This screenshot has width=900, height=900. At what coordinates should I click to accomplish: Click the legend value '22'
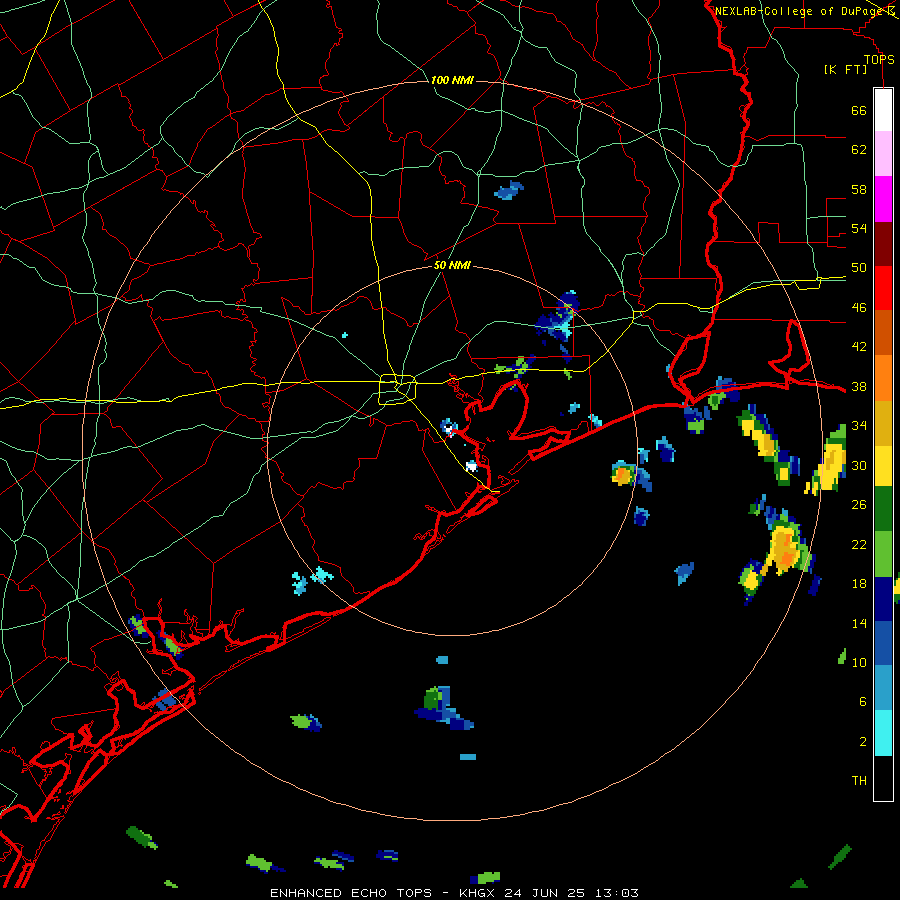tap(859, 545)
